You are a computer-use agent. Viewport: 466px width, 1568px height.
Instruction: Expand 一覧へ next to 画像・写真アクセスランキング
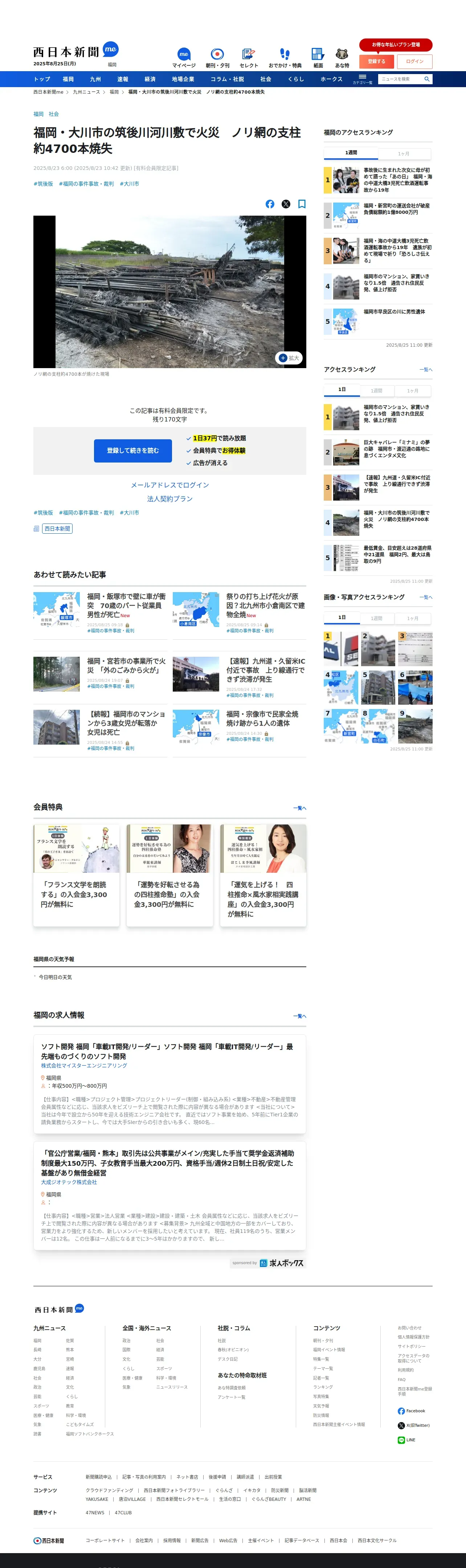click(x=426, y=597)
